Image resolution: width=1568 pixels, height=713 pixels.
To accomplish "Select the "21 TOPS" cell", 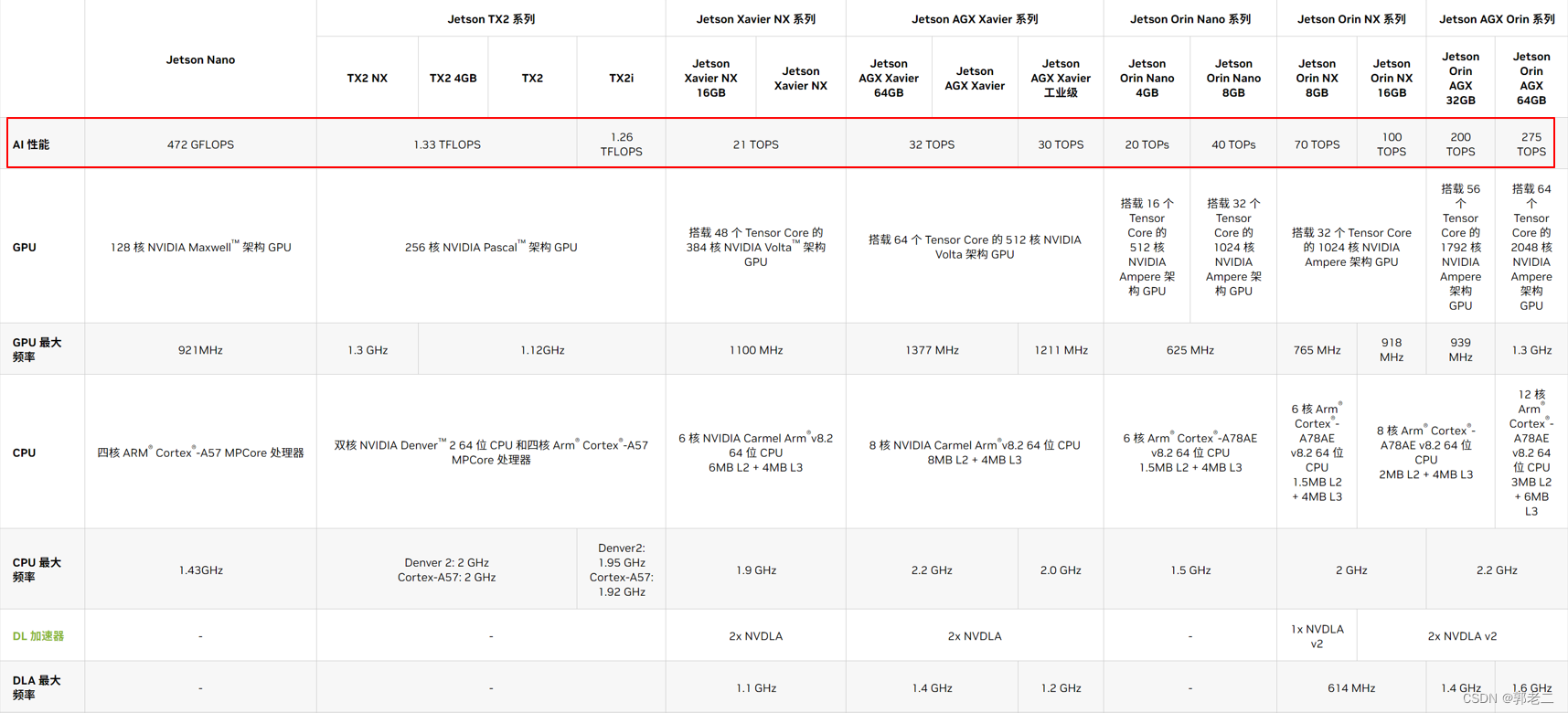I will point(756,144).
